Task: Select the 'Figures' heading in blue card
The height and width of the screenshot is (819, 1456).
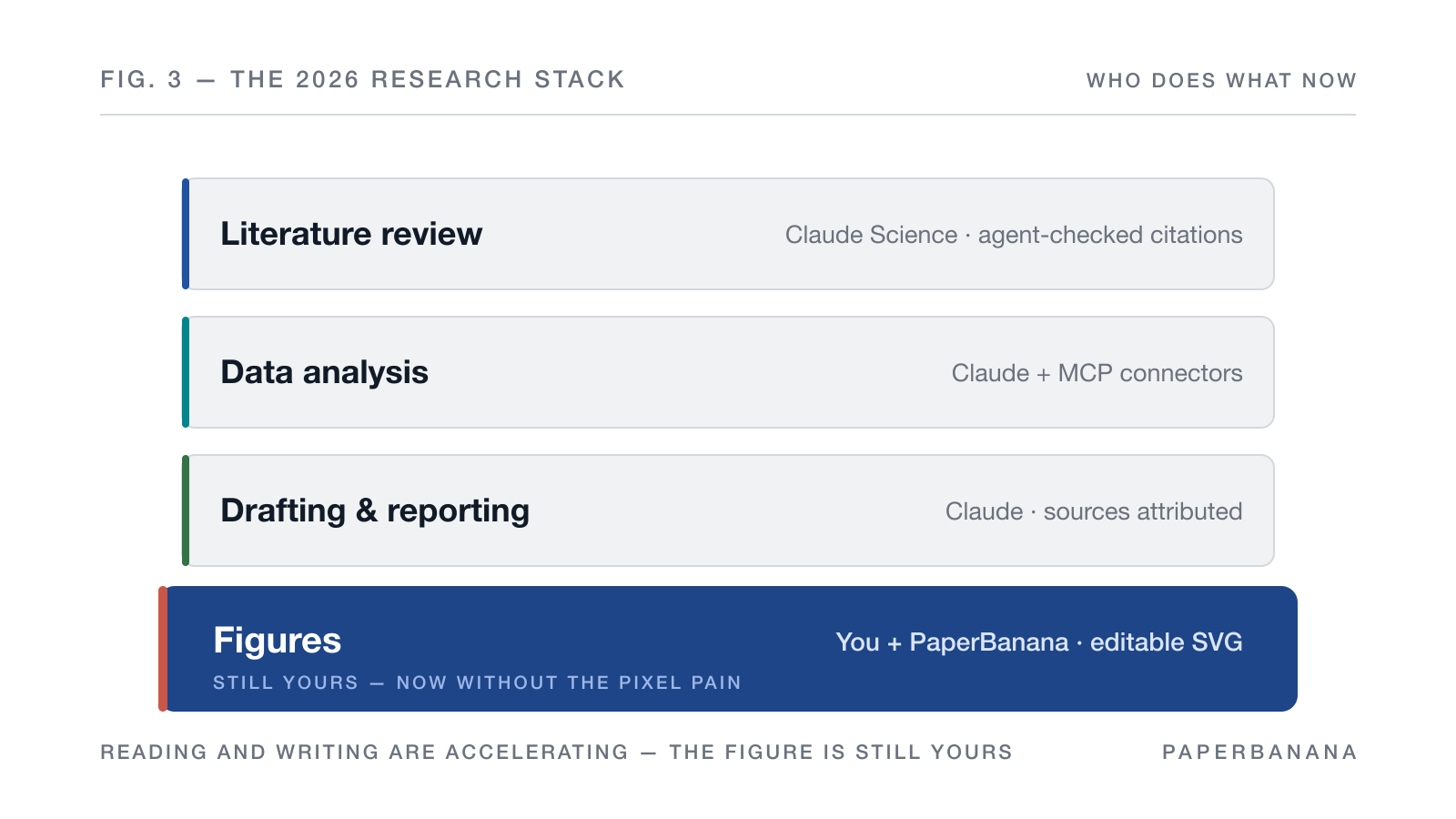Action: coord(277,641)
